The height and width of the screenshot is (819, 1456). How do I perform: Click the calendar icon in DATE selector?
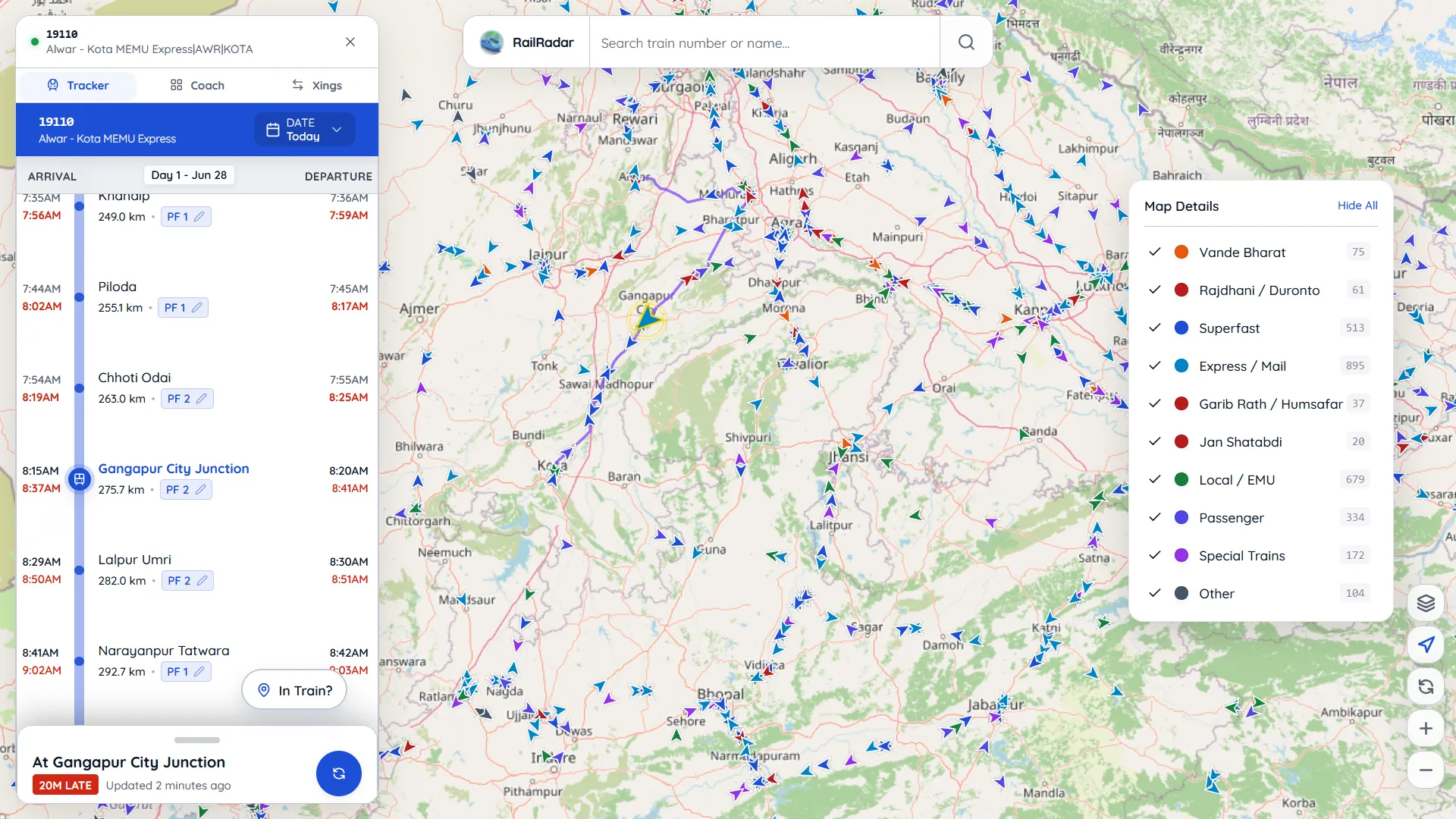pos(273,130)
